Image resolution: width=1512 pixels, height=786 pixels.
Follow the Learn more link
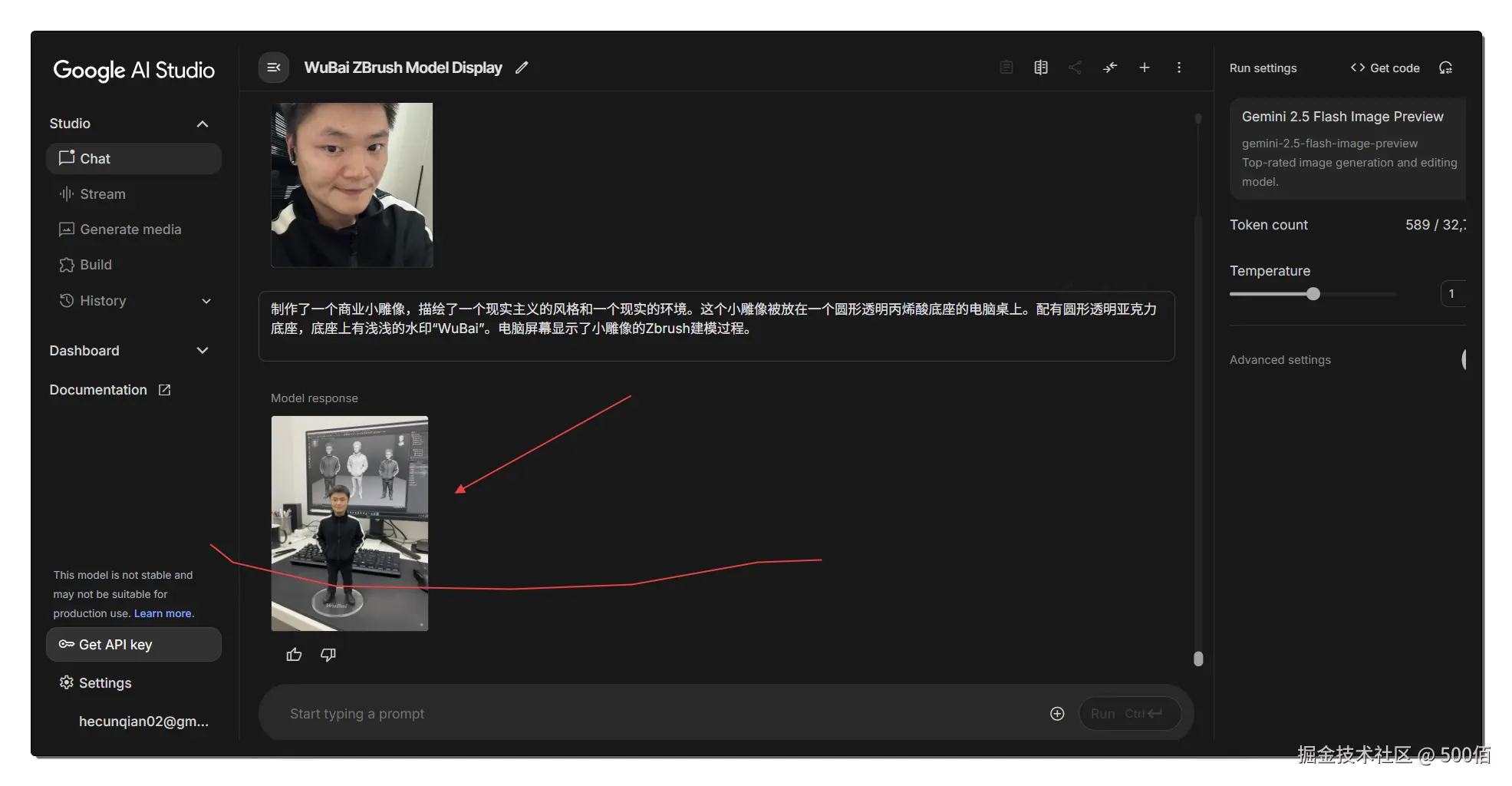[163, 613]
